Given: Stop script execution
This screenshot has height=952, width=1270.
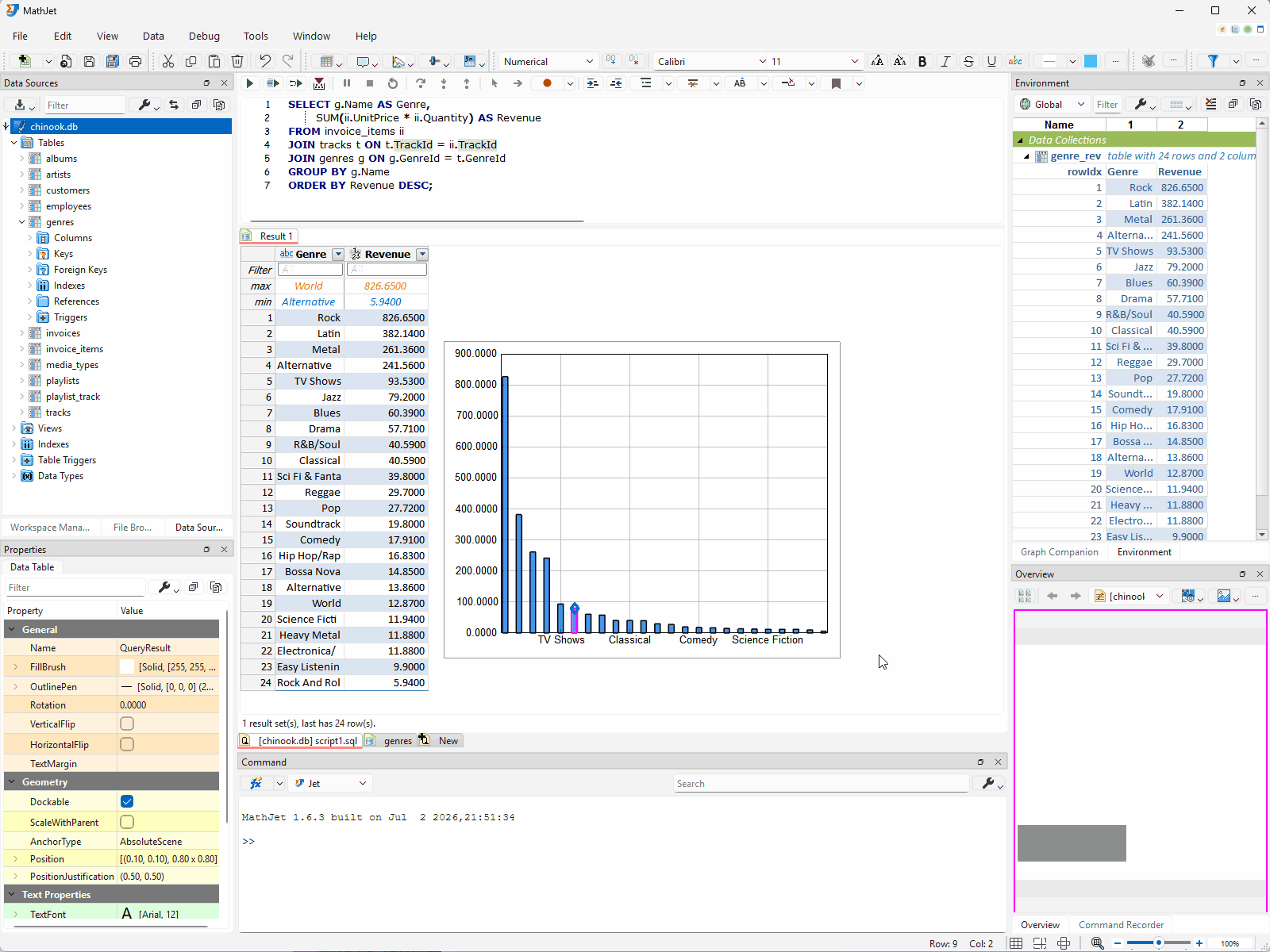Looking at the screenshot, I should point(370,83).
